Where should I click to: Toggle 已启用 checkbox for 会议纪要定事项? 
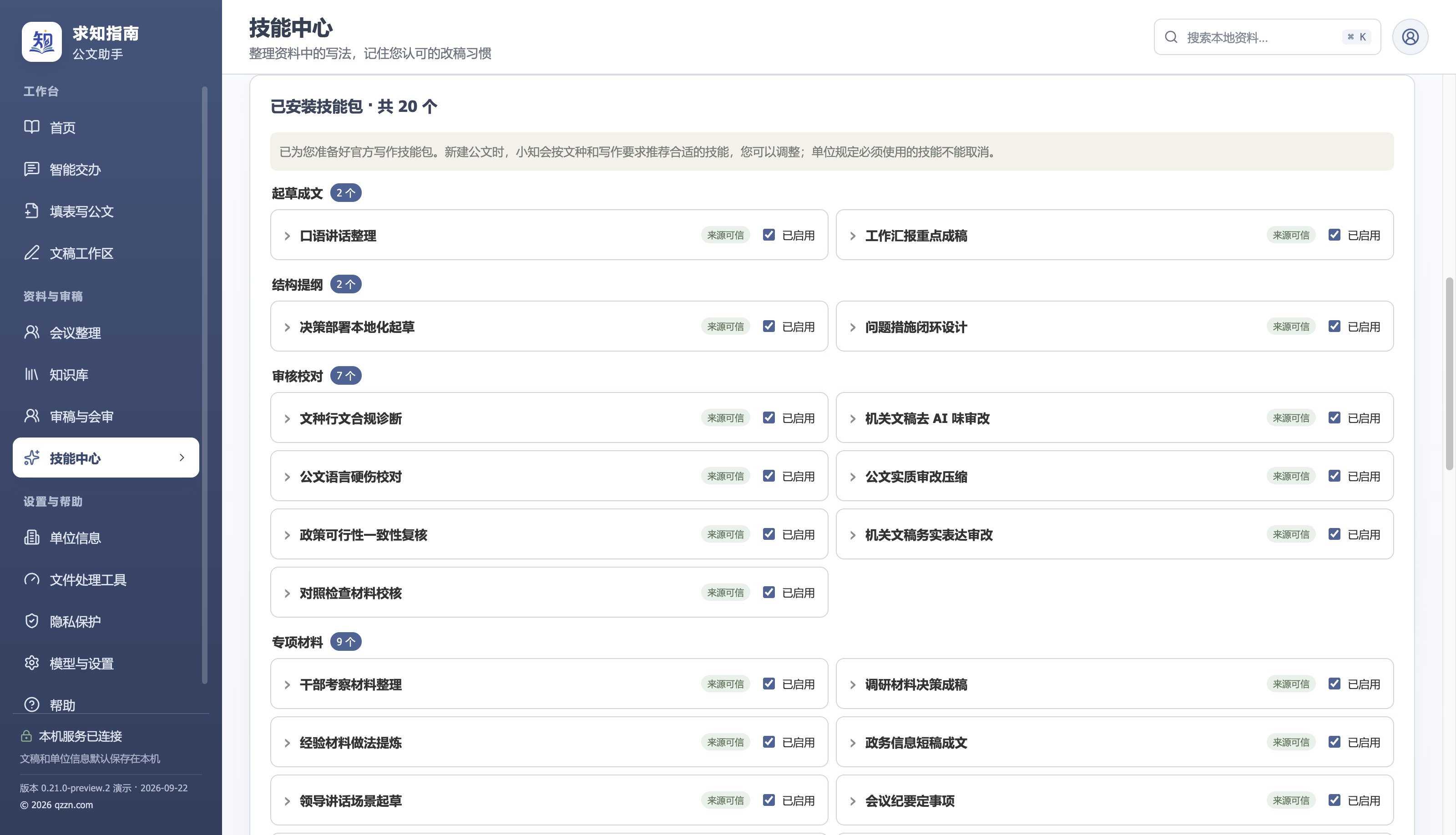pyautogui.click(x=1335, y=800)
